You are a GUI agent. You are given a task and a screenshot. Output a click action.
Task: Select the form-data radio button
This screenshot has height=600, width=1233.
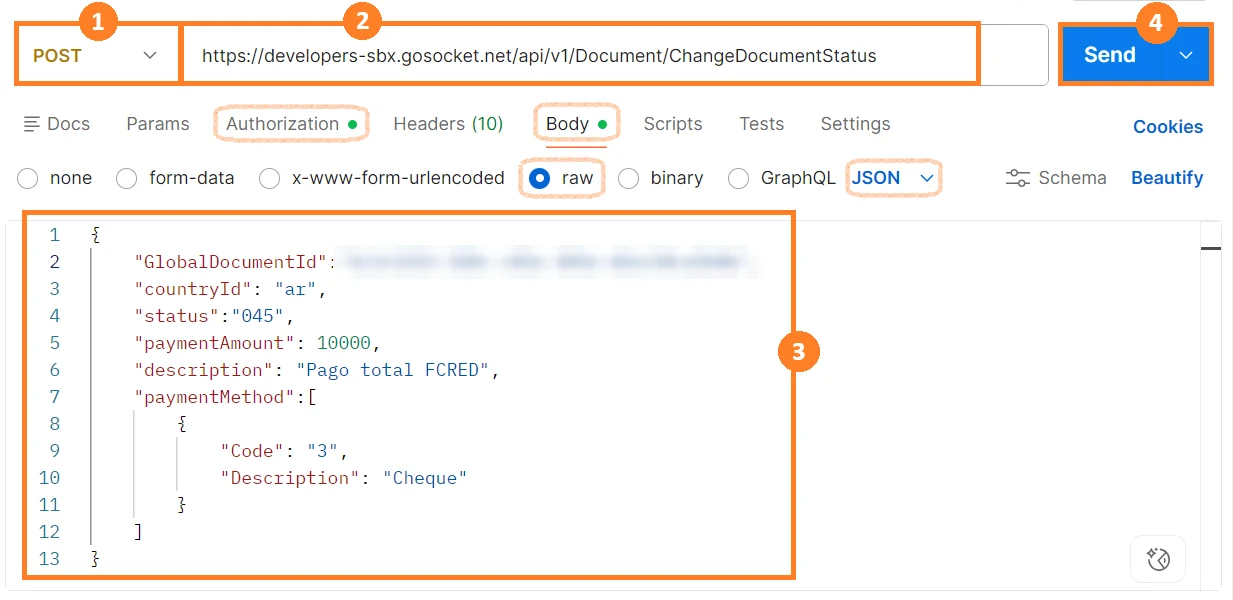point(127,179)
